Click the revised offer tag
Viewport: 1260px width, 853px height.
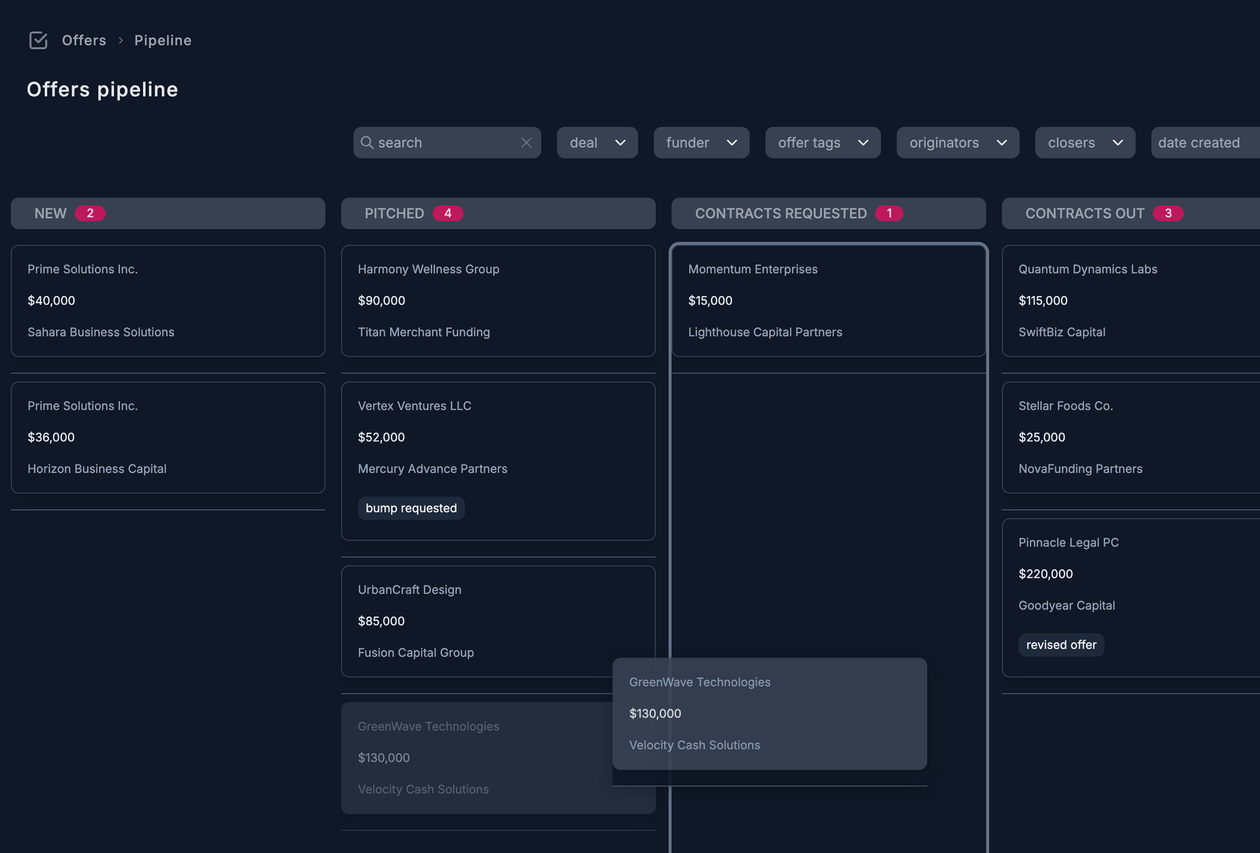pyautogui.click(x=1061, y=645)
